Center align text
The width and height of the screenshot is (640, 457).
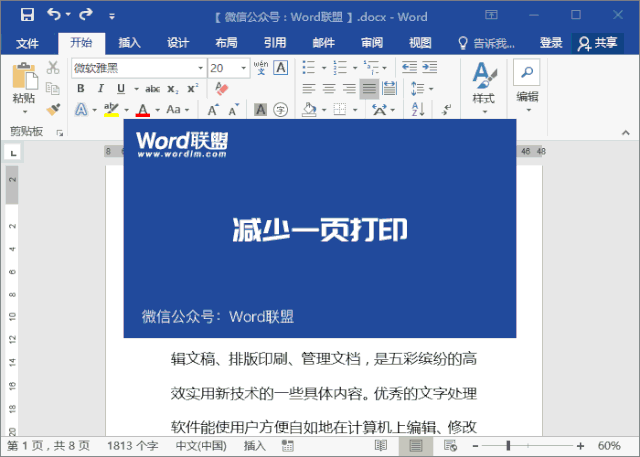tap(329, 89)
